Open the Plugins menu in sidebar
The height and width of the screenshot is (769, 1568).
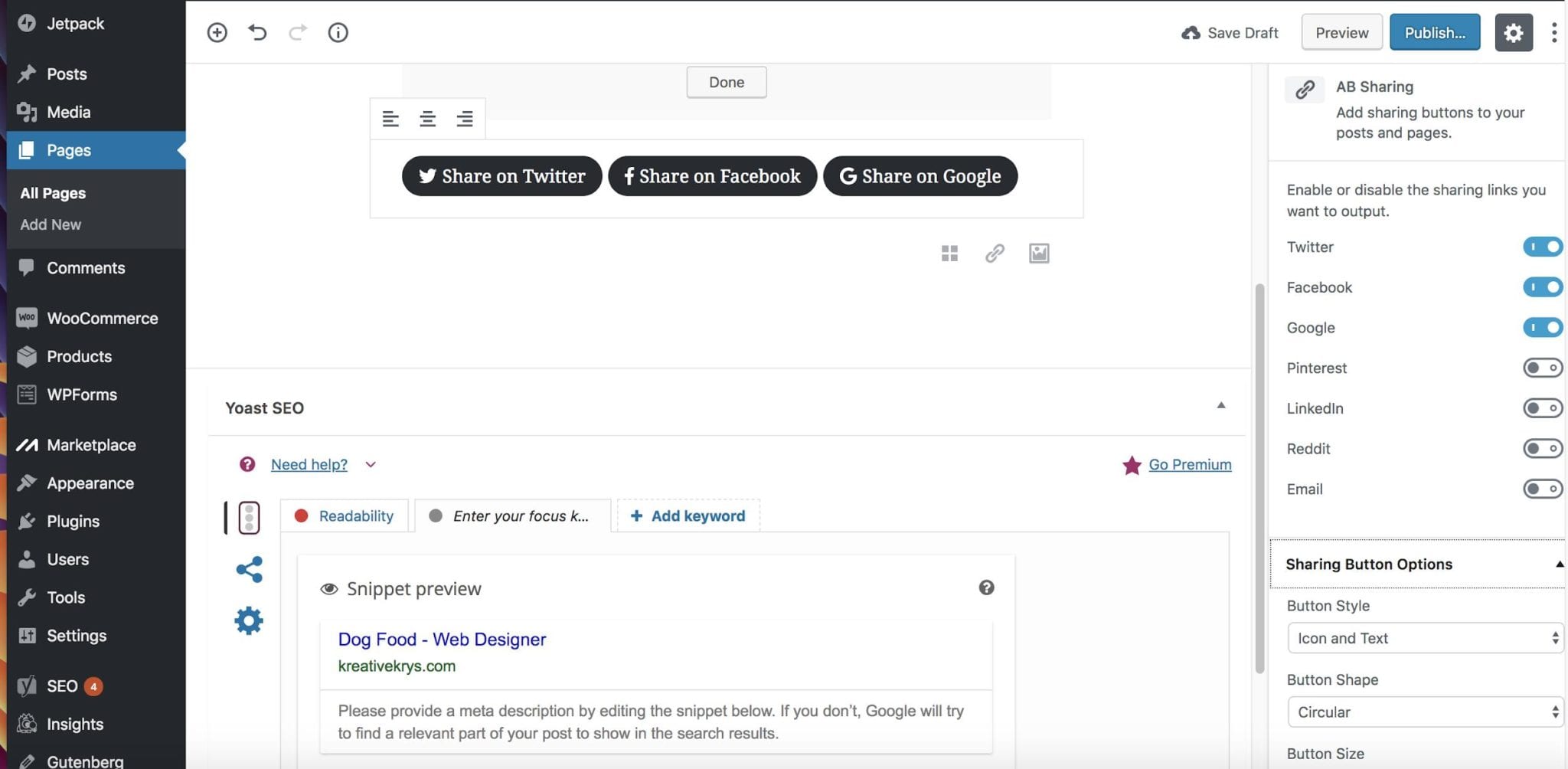coord(73,522)
